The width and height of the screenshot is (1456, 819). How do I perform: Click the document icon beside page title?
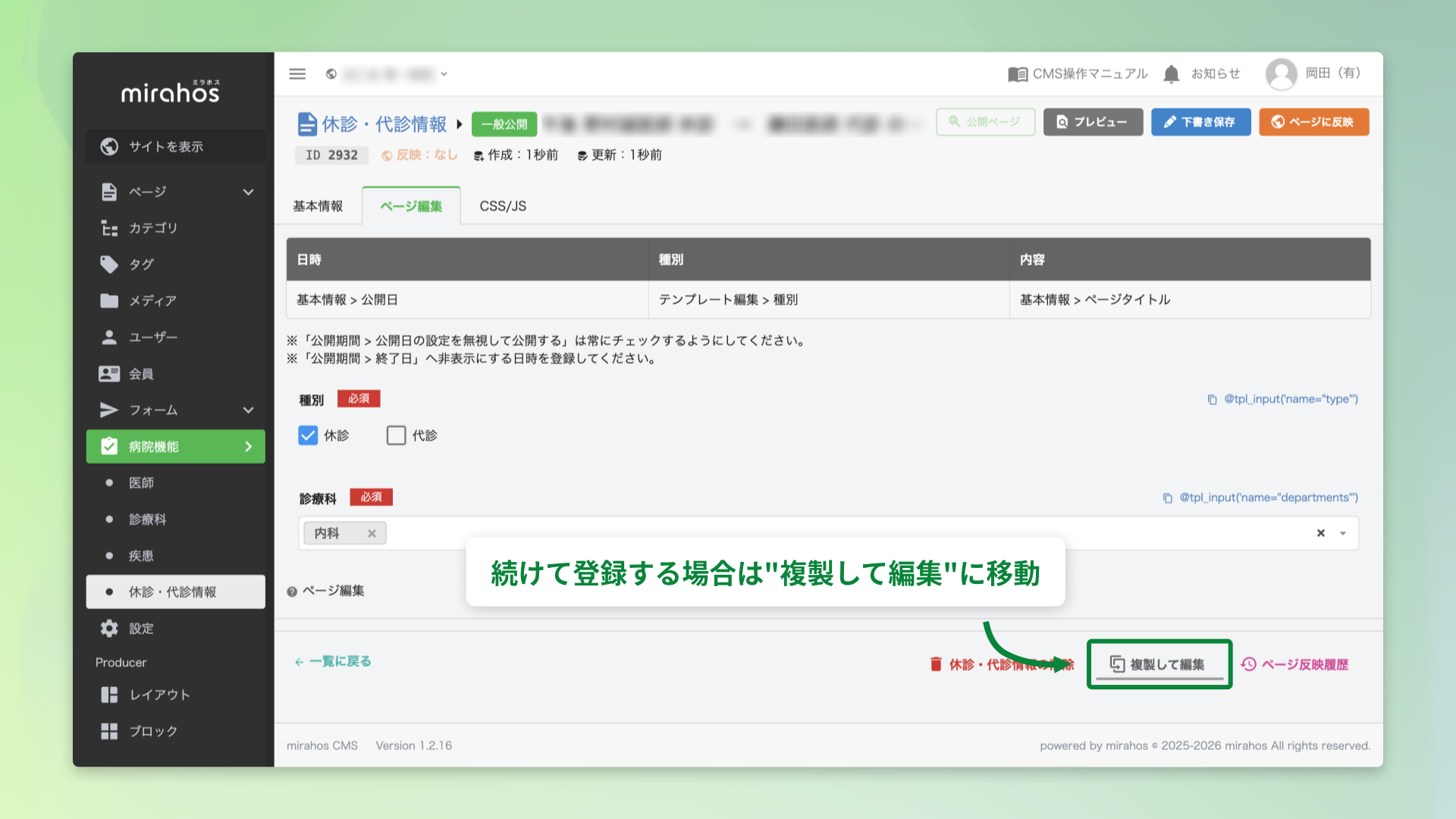(306, 124)
